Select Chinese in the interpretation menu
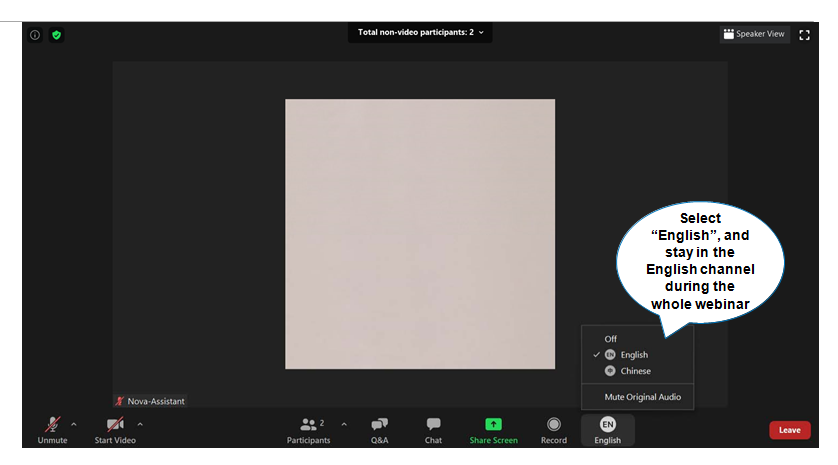The width and height of the screenshot is (838, 465). (635, 371)
